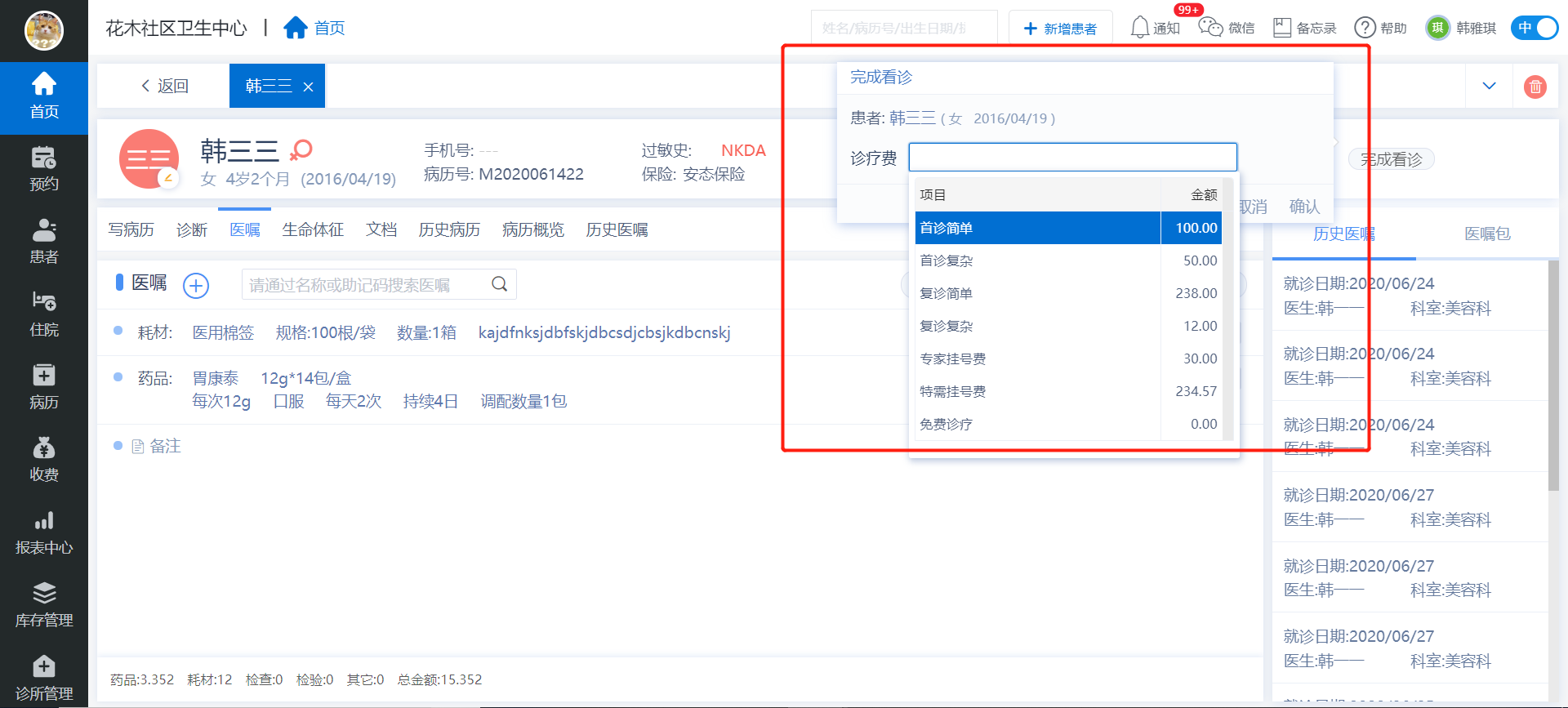Open the 首页 sidebar home icon
Screen dimensions: 1568x708
[44, 97]
